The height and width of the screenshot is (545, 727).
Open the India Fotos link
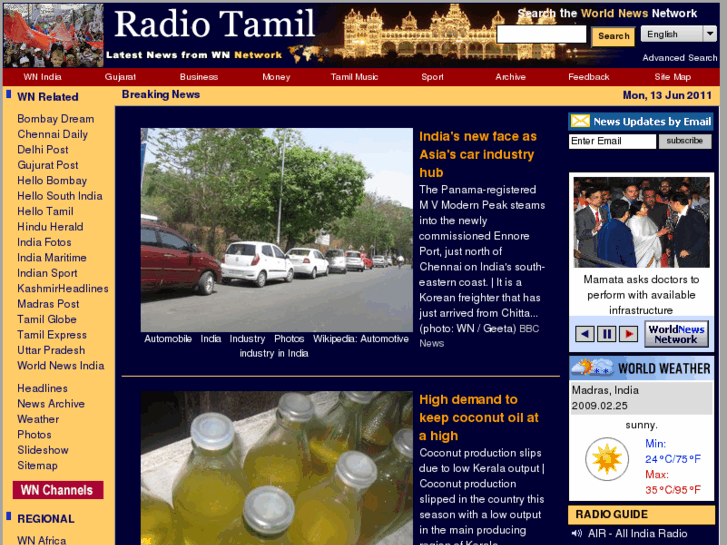coord(44,242)
